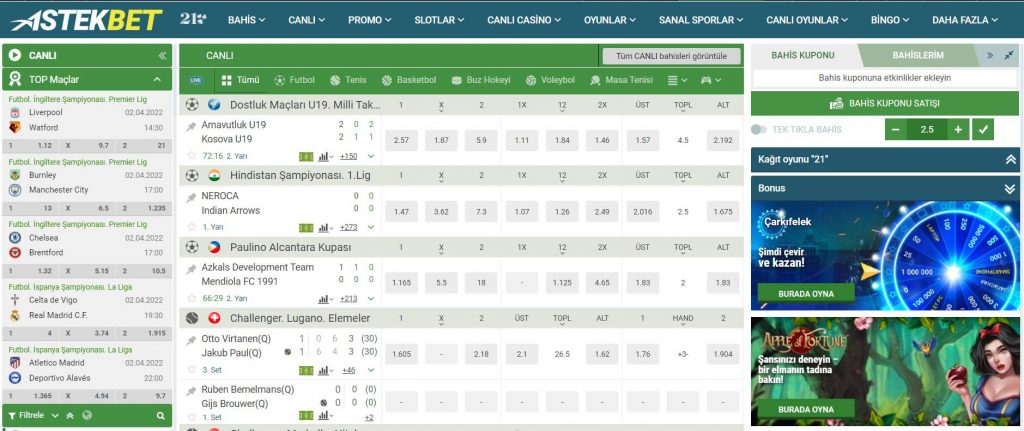The height and width of the screenshot is (431, 1024).
Task: Select 3.62 draw odds for NEROCA match
Action: click(x=441, y=212)
